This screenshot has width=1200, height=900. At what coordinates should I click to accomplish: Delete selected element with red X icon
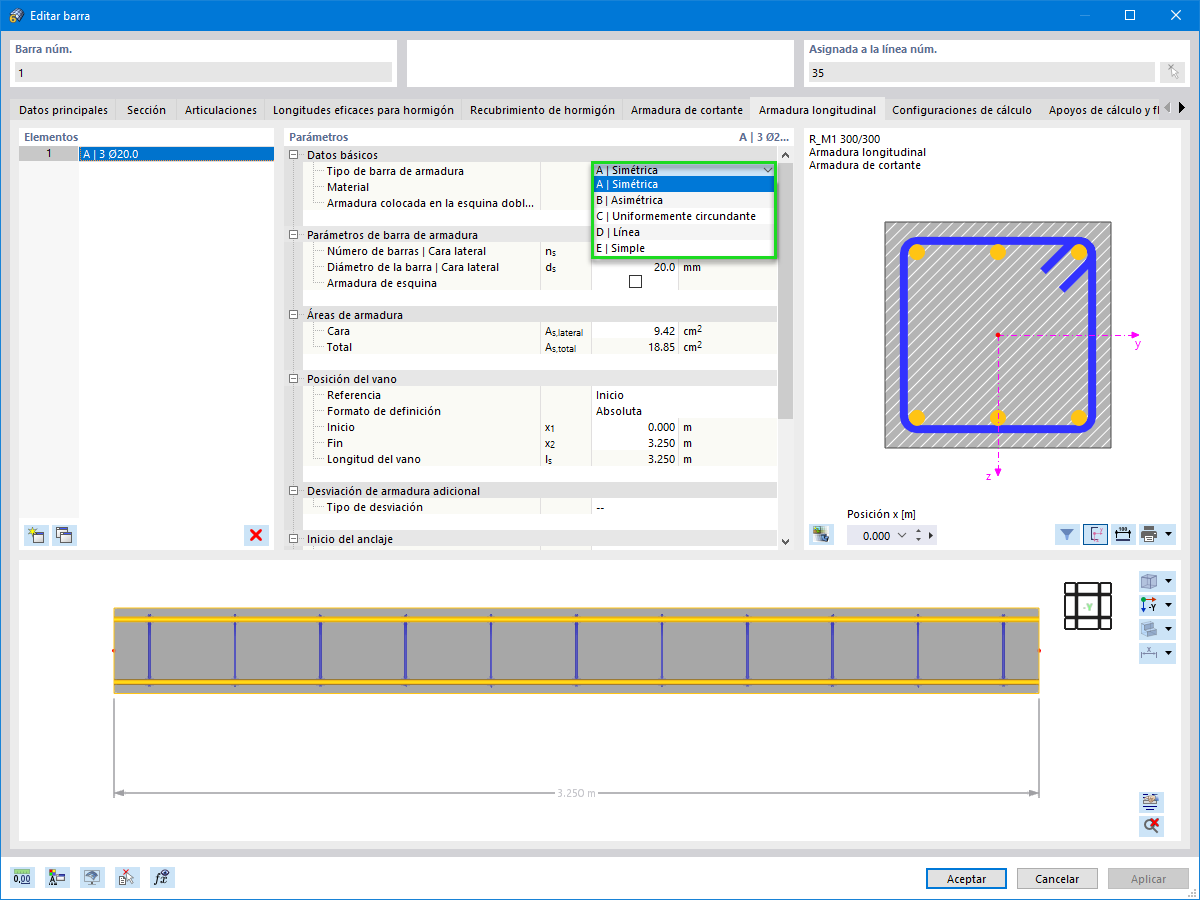point(257,535)
